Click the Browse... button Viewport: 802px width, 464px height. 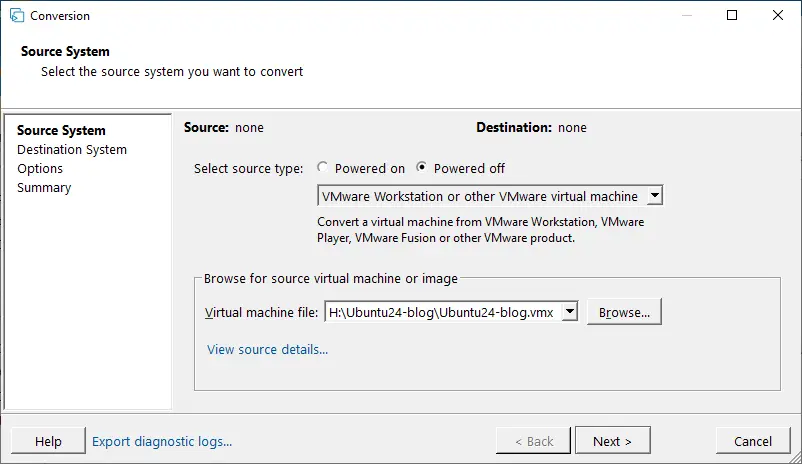(624, 312)
